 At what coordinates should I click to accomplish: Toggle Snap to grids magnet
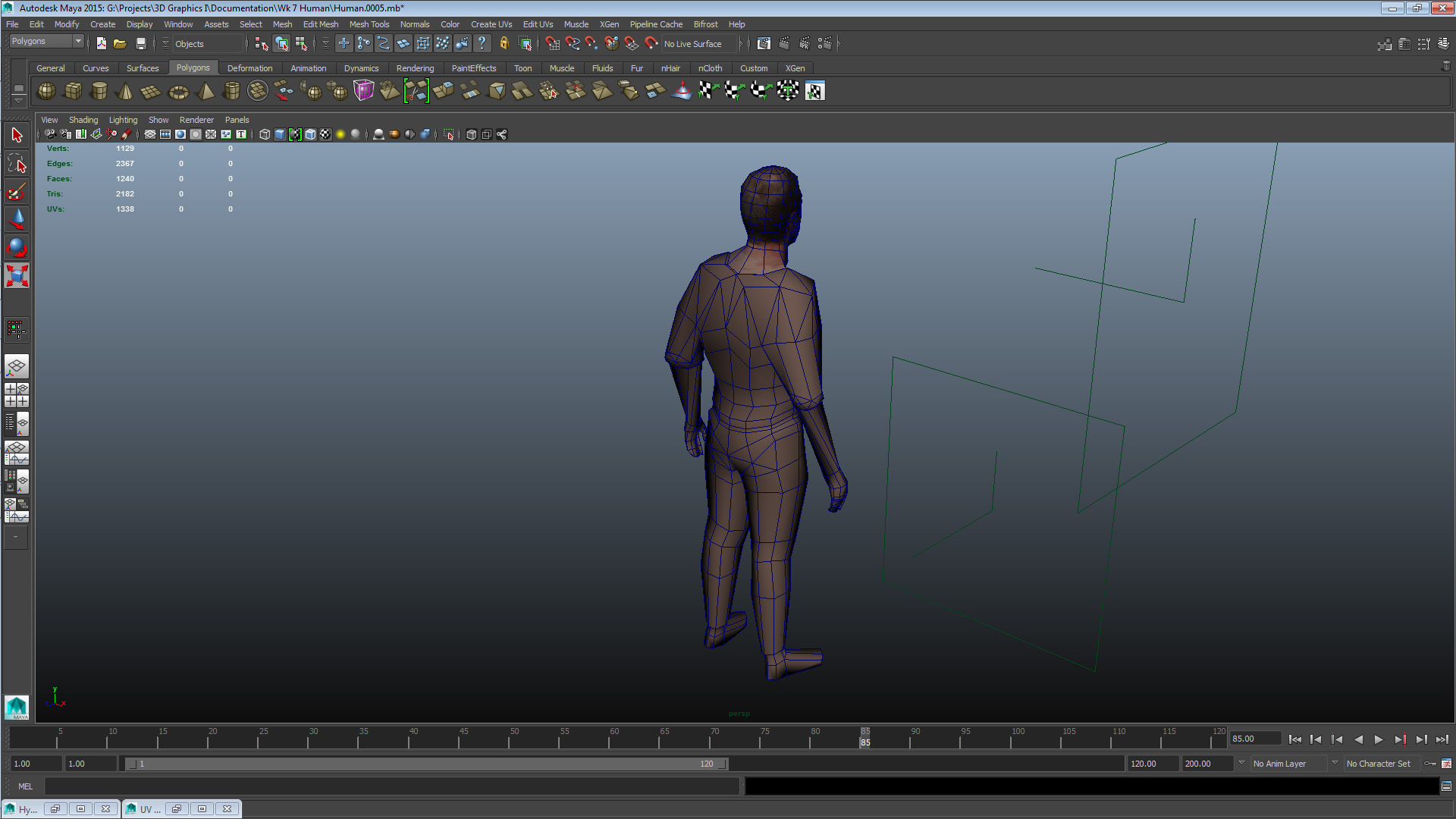344,43
